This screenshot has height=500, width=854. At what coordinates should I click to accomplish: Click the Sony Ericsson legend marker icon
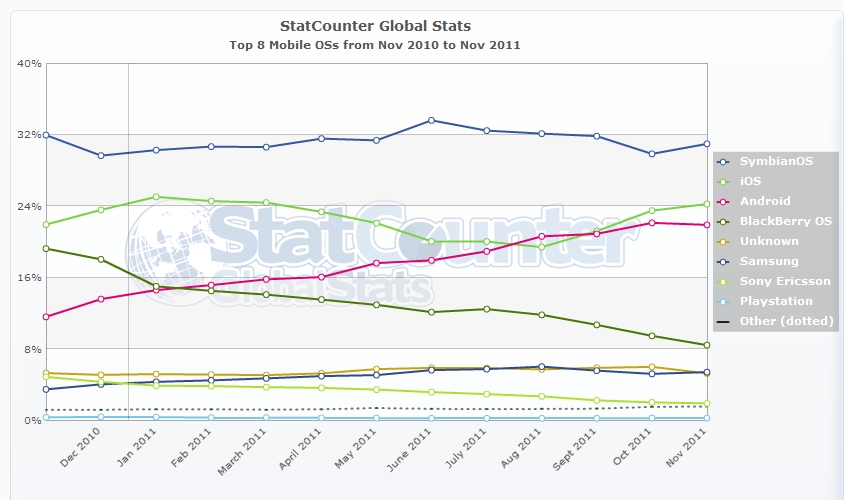point(723,282)
